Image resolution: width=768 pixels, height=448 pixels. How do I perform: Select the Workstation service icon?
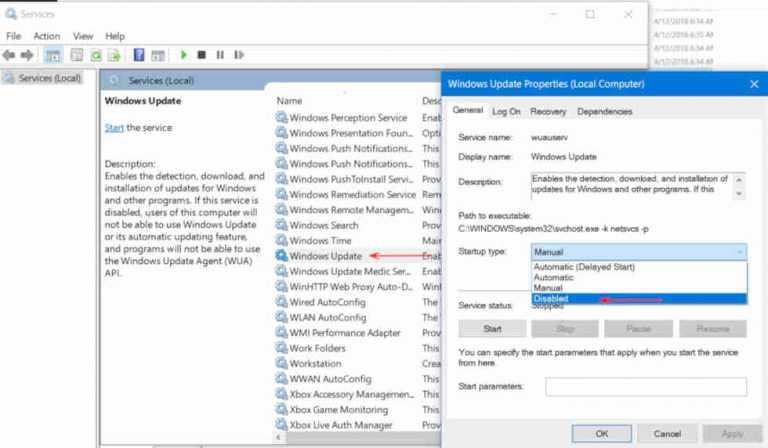pyautogui.click(x=281, y=363)
